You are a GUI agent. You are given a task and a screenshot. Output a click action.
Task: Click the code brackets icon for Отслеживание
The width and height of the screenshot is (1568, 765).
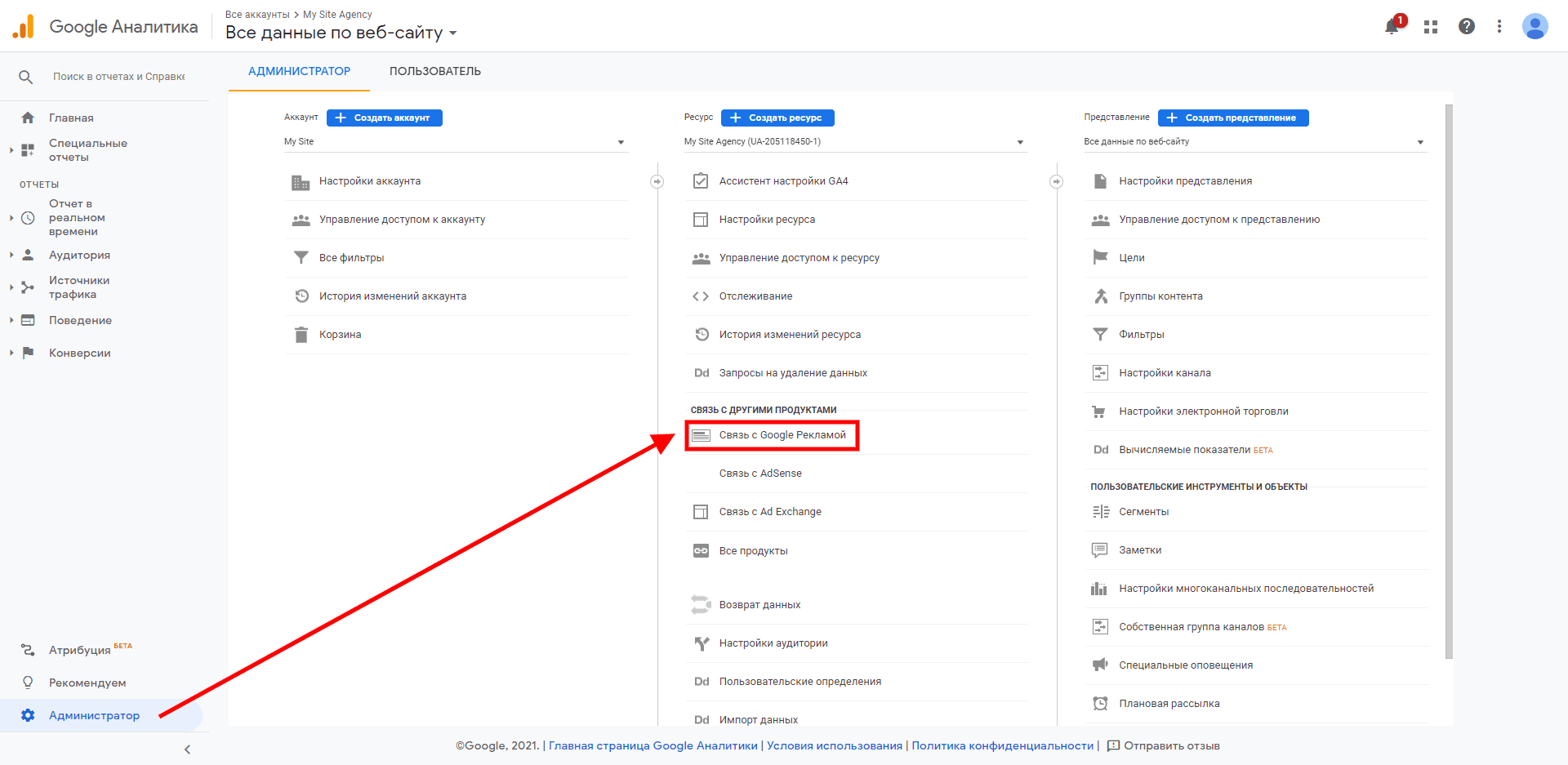coord(701,296)
